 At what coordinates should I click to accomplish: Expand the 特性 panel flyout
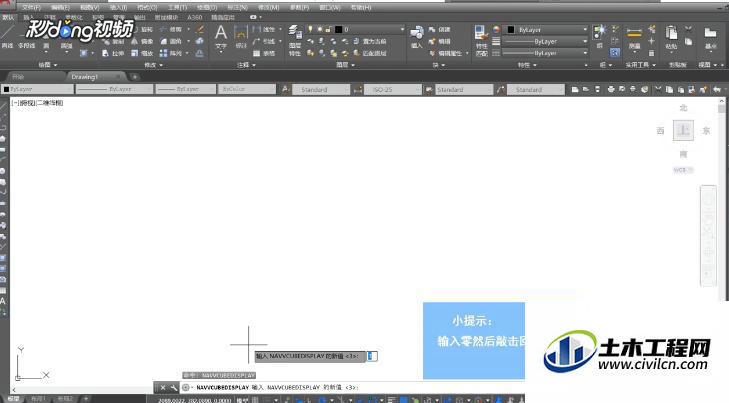pos(527,65)
